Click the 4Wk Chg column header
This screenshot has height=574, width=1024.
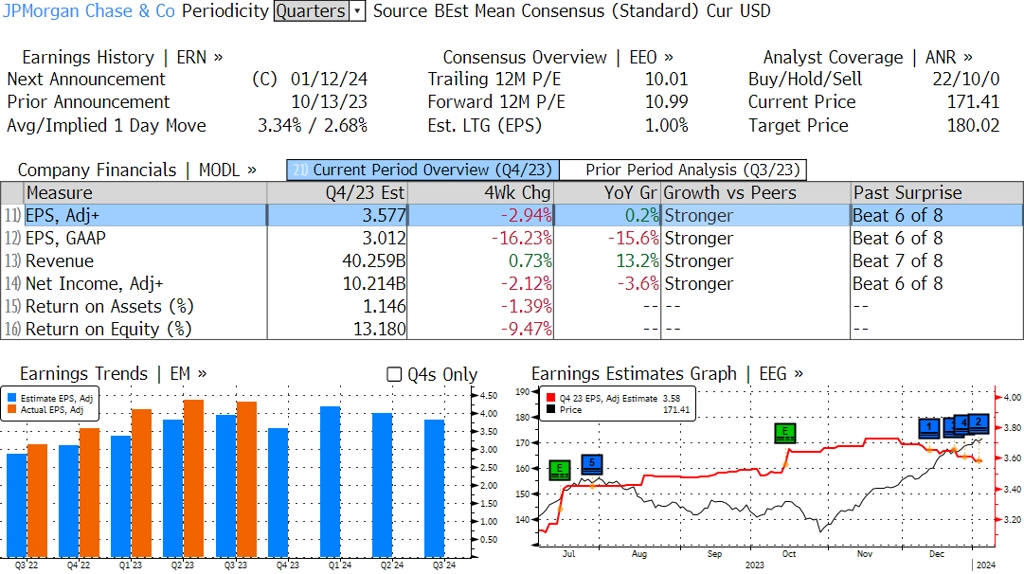coord(480,193)
